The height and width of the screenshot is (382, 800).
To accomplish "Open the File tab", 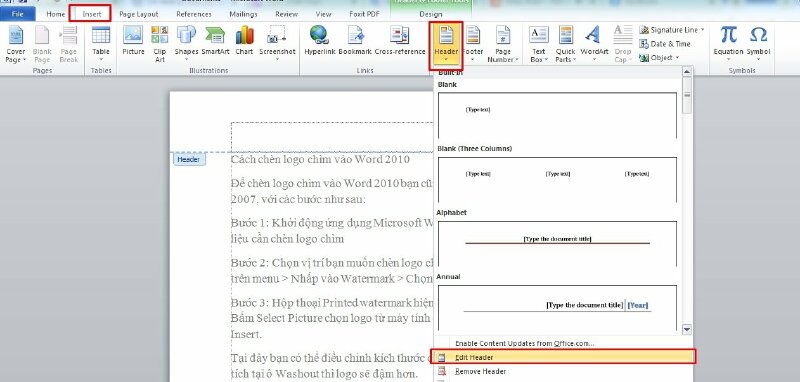I will 17,14.
